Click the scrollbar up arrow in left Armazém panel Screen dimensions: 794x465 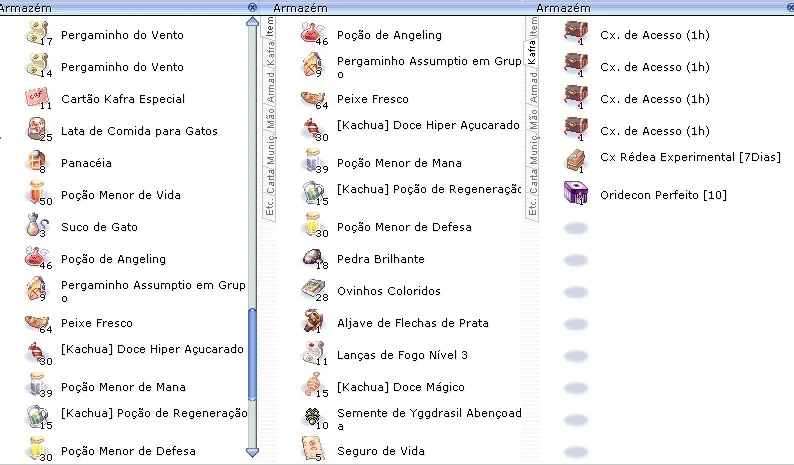252,21
